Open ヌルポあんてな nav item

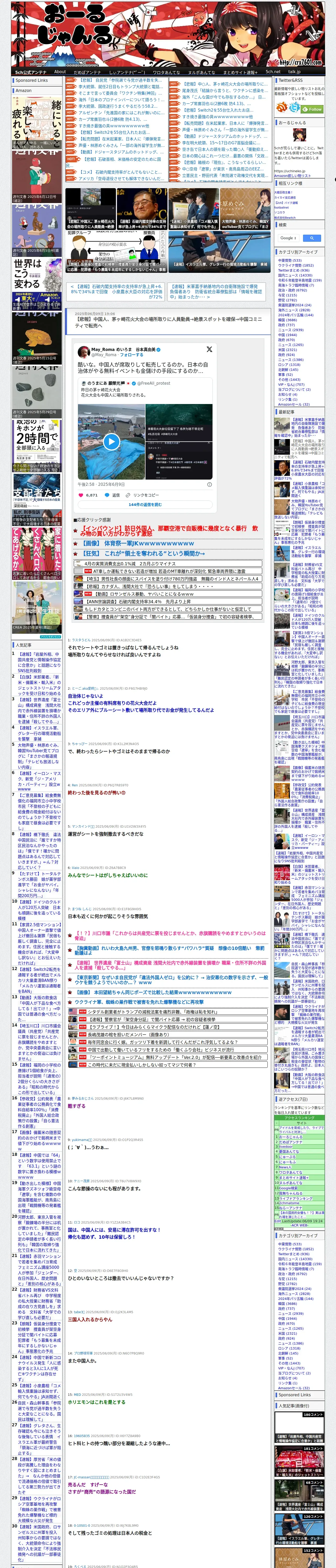click(202, 72)
